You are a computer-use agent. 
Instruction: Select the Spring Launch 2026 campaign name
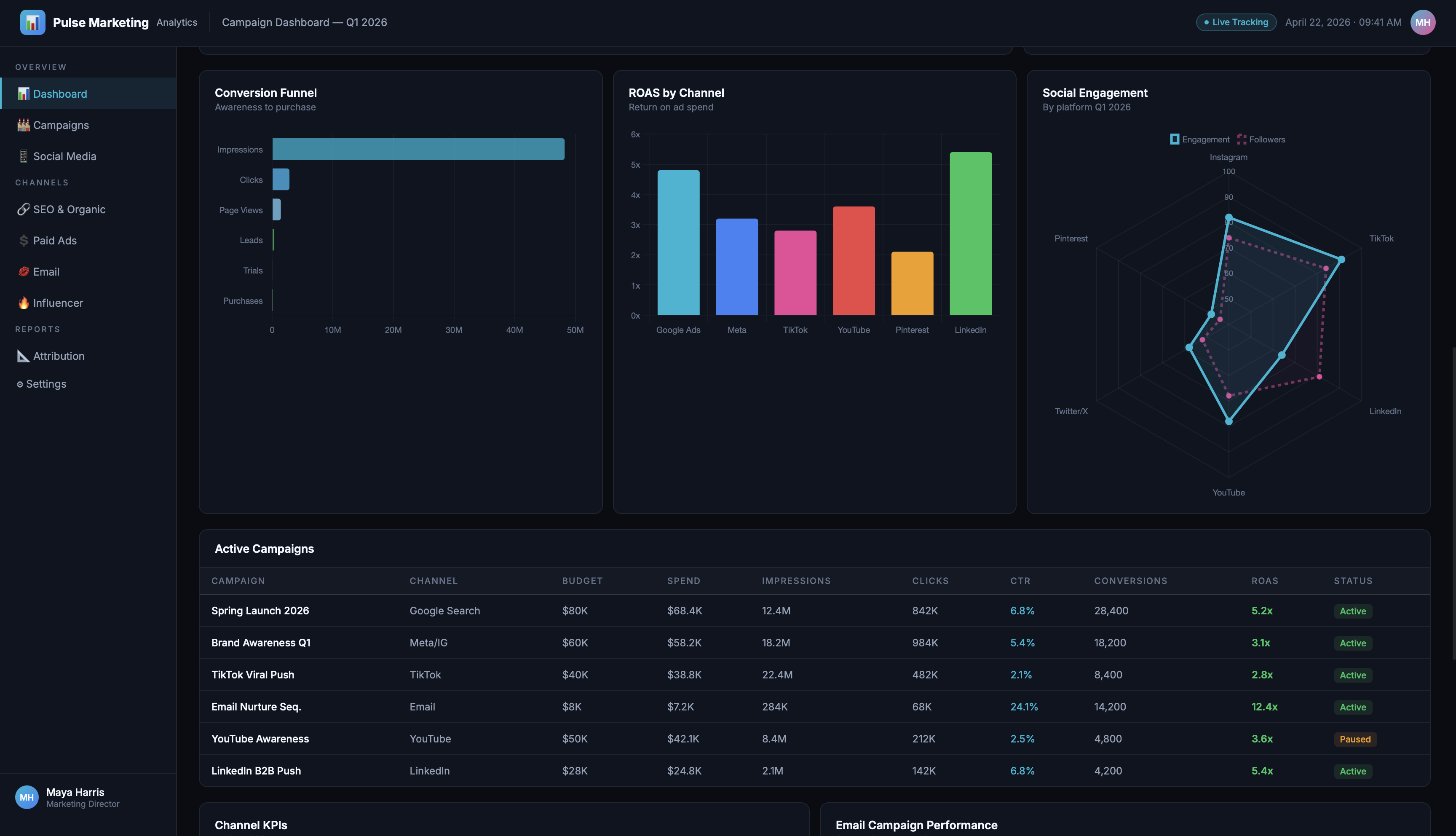[x=260, y=611]
